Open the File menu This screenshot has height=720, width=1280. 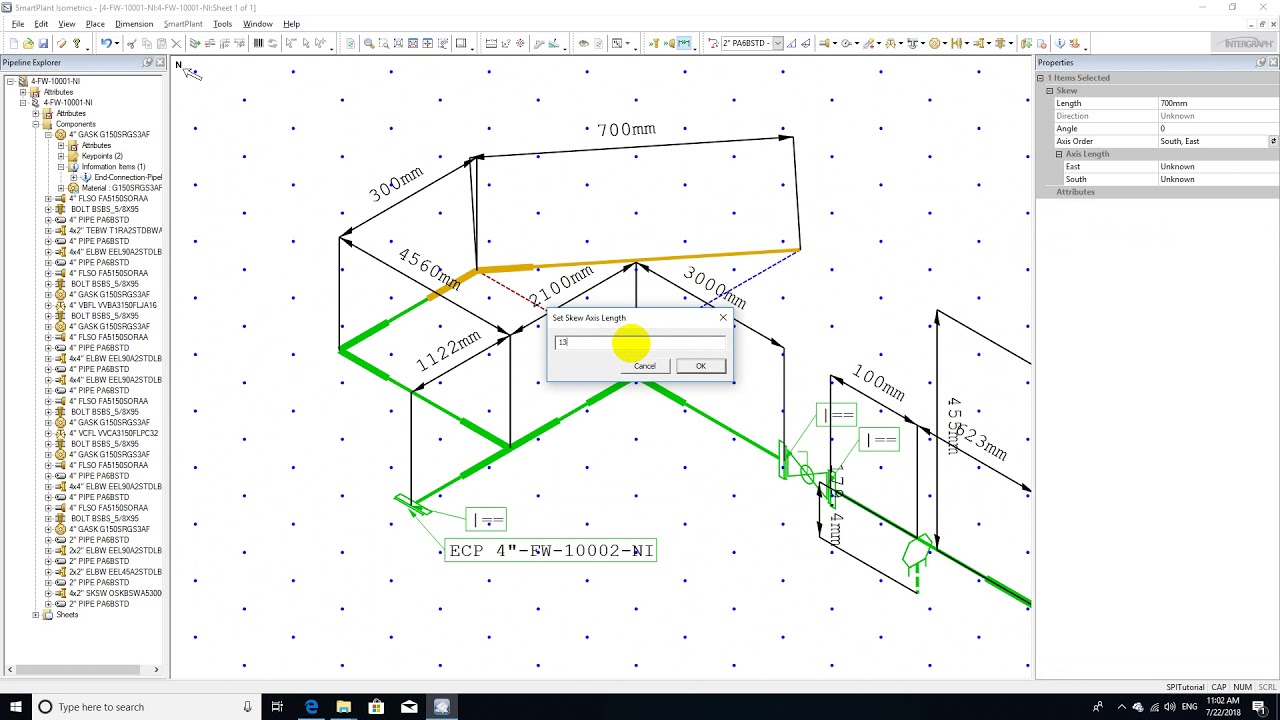coord(17,24)
